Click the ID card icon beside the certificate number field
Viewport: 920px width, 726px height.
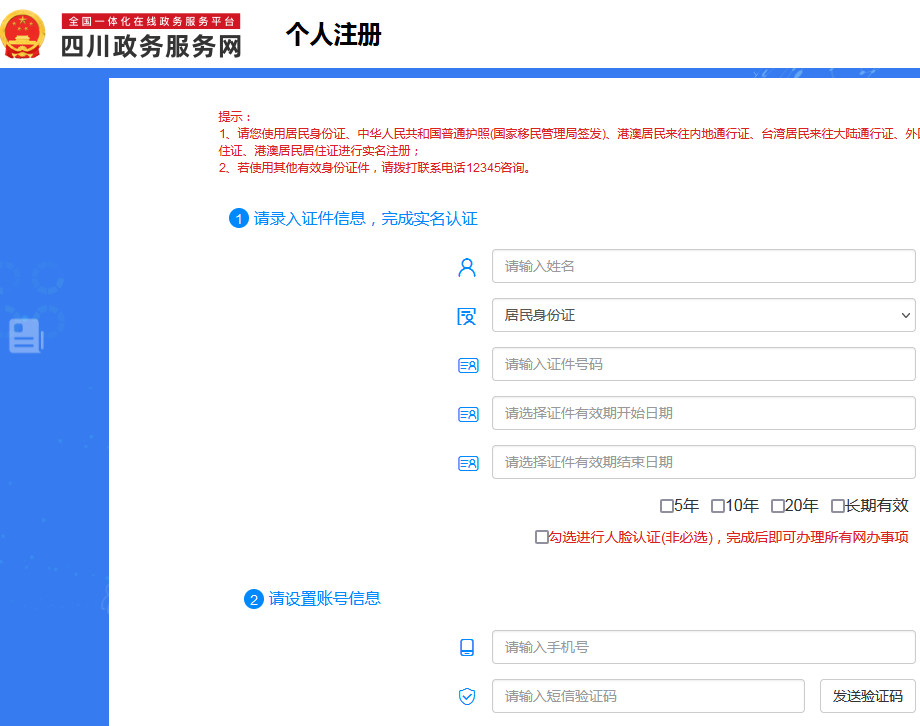point(467,364)
